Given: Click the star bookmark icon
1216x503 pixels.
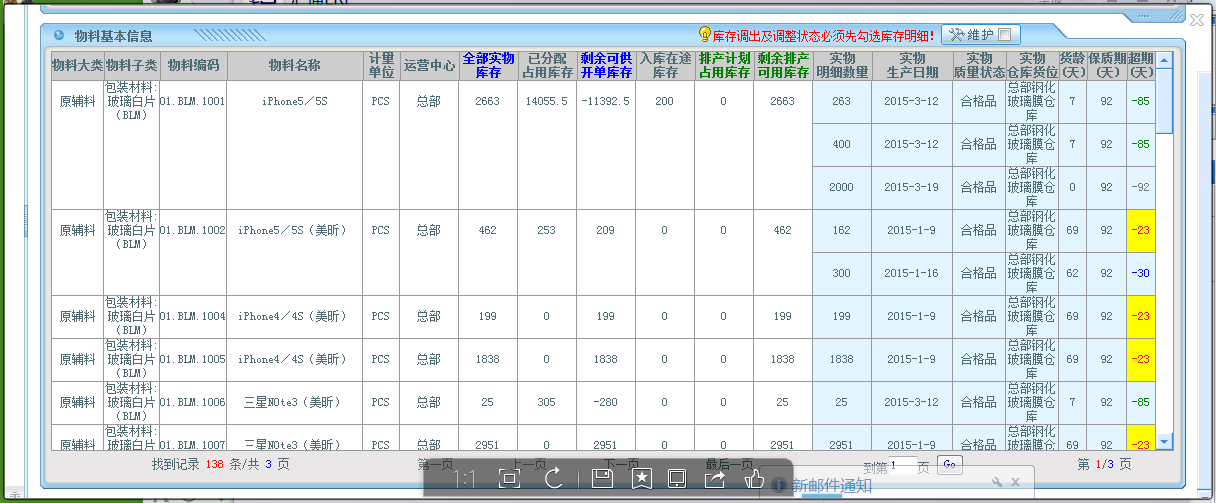Looking at the screenshot, I should (x=642, y=479).
